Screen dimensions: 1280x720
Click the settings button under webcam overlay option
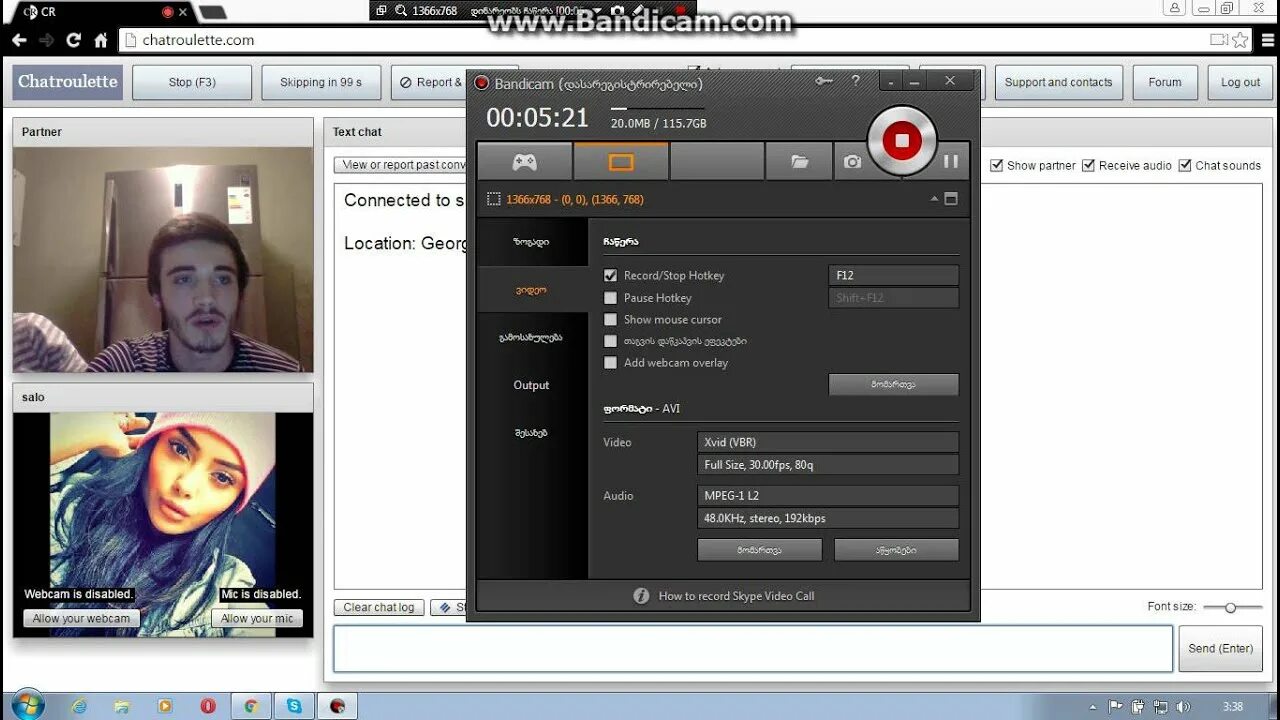(894, 384)
